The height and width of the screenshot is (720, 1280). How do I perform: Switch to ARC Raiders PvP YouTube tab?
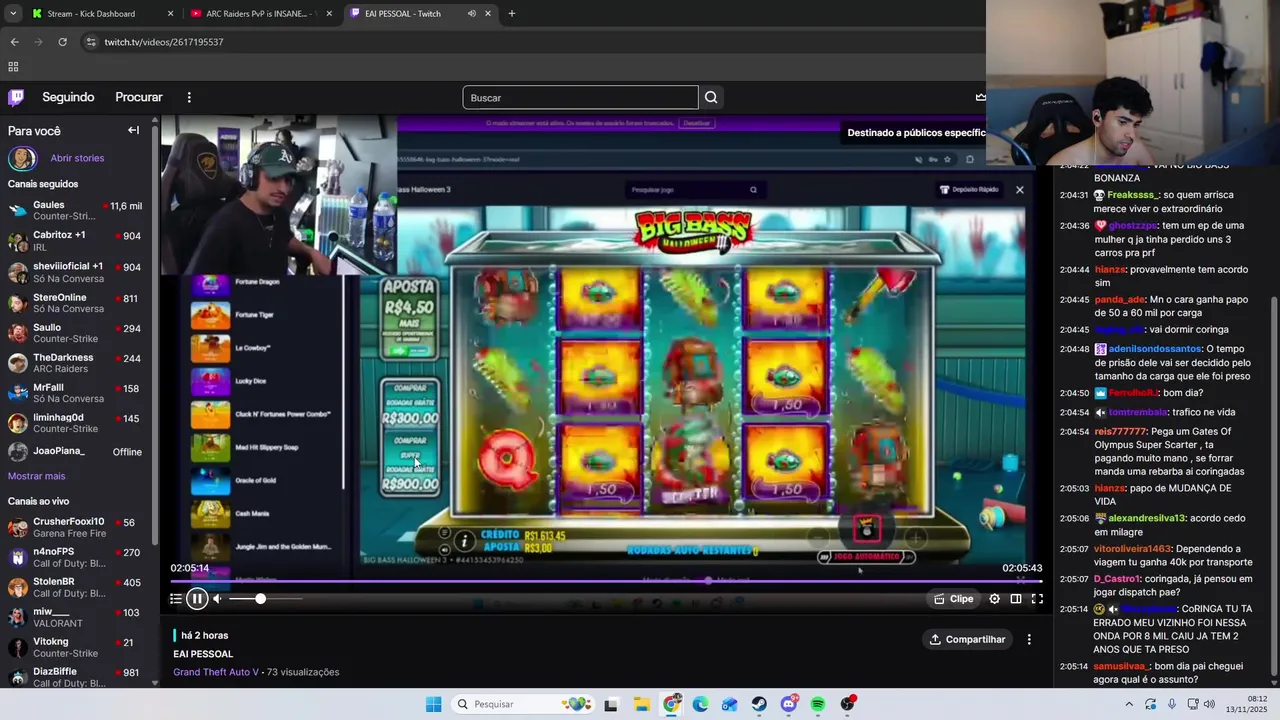point(261,14)
